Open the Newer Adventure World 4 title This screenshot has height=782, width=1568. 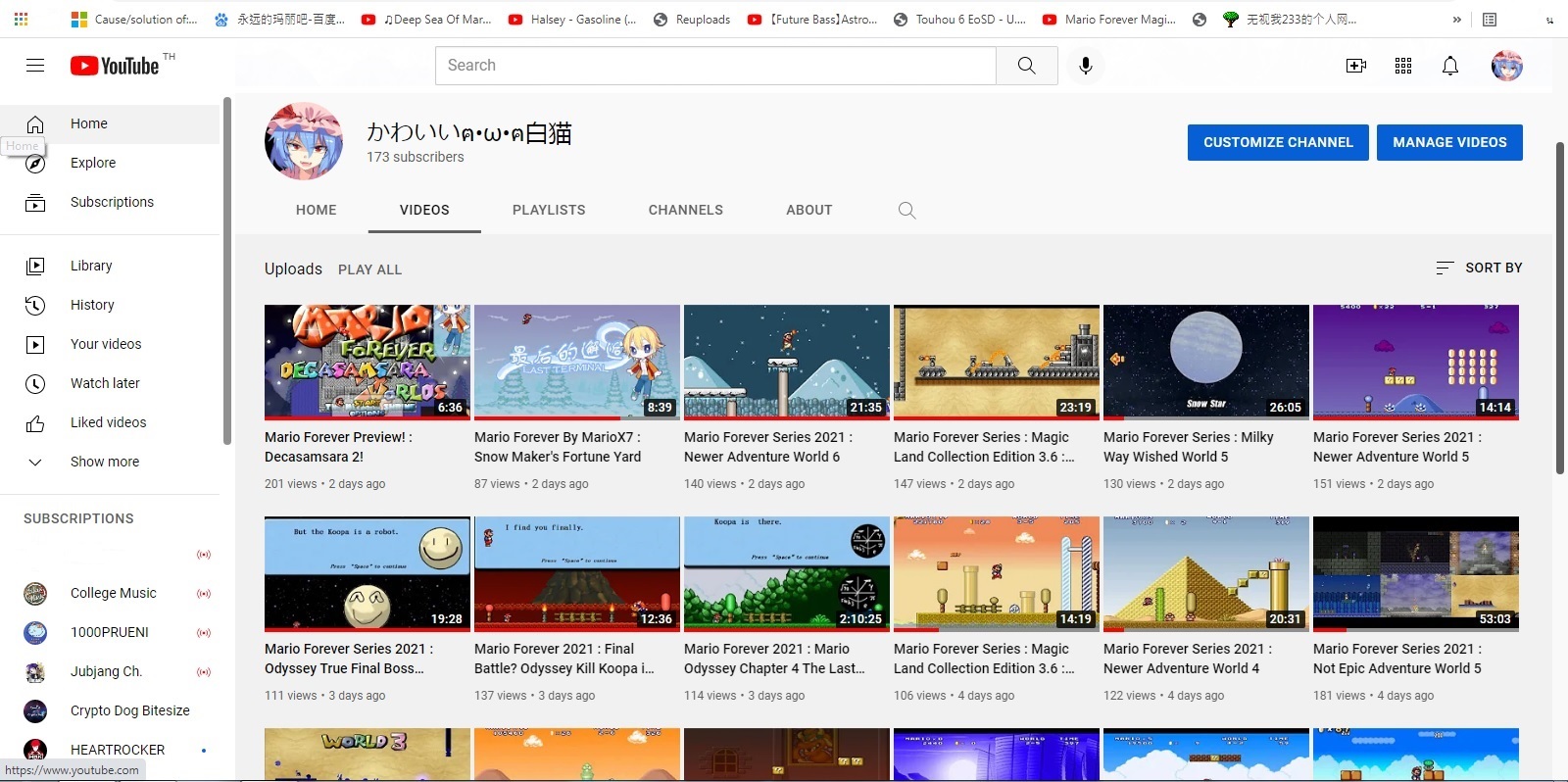pos(1188,659)
